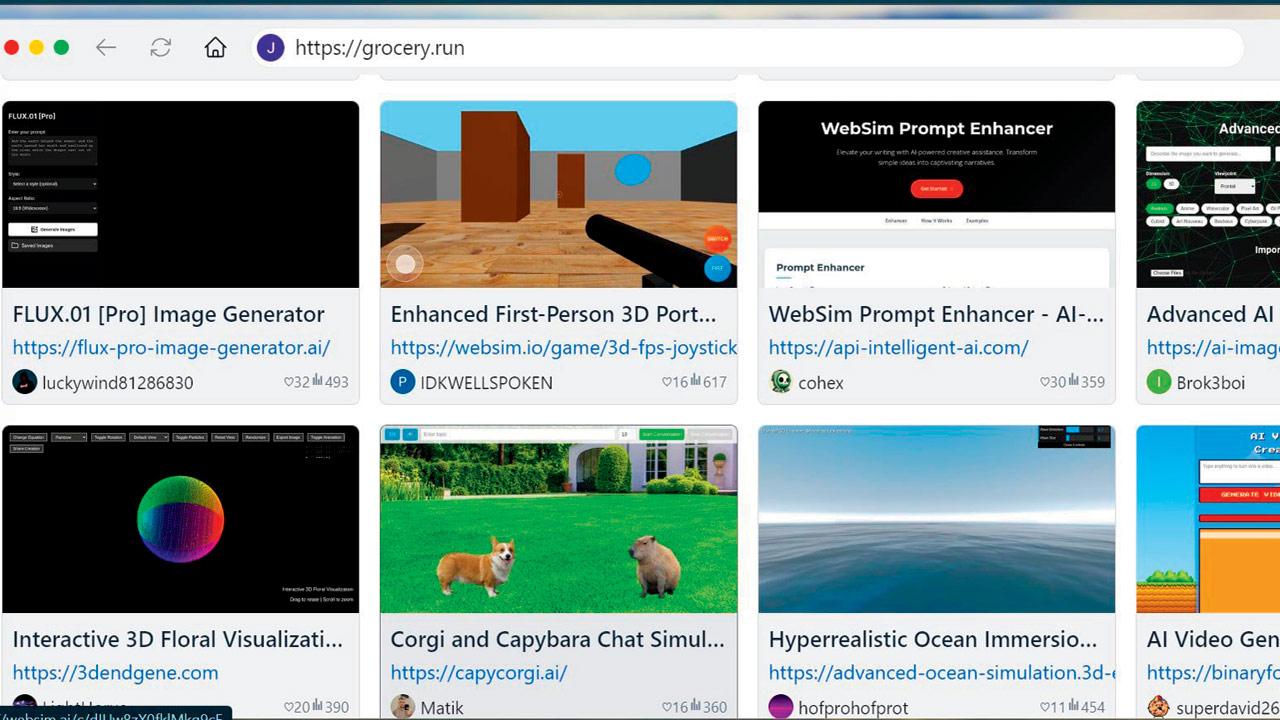View hofprohofprot avatar icon
Viewport: 1280px width, 720px height.
pyautogui.click(x=781, y=707)
